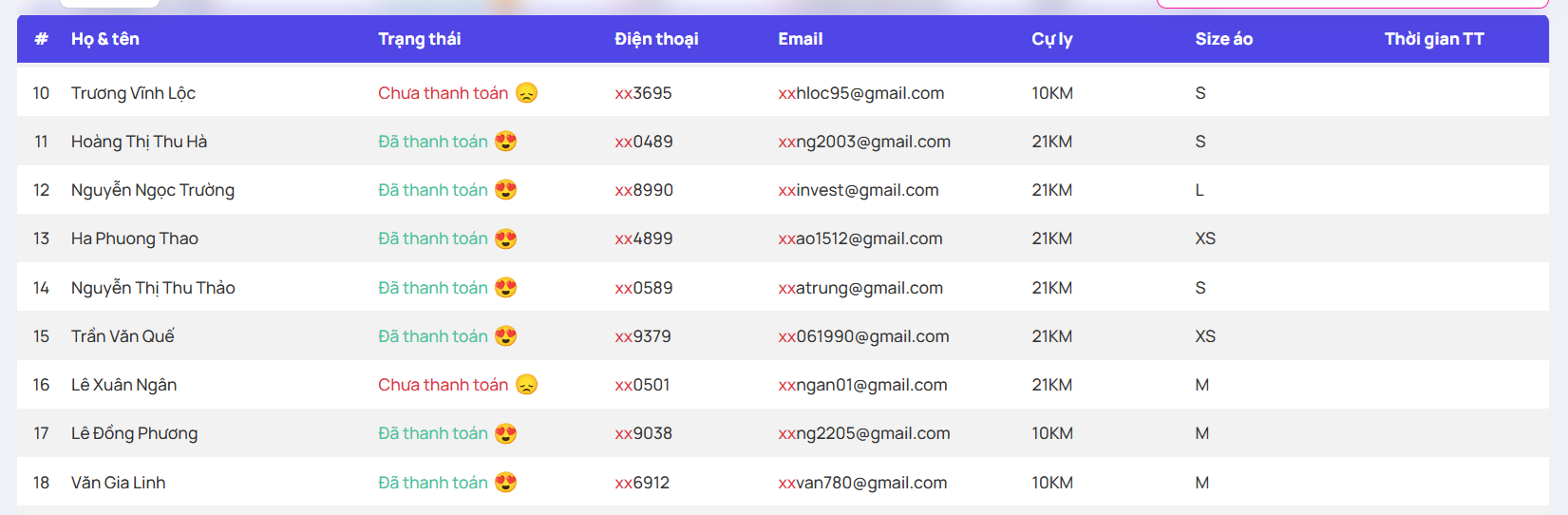Screen dimensions: 1568x515
Task: Click heart-eyes emoji for Nguyễn Ngọc Trường
Action: tap(506, 190)
